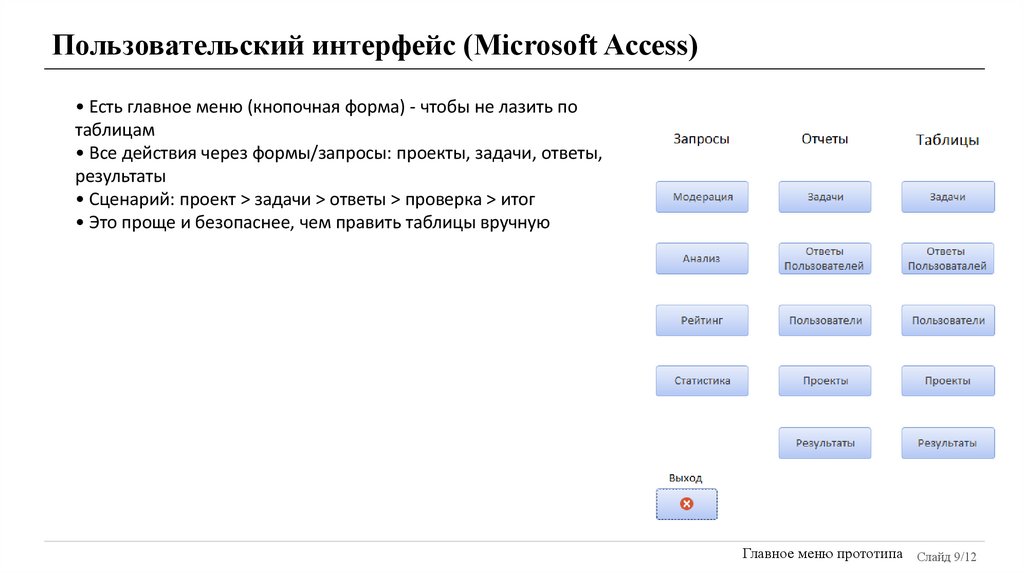The width and height of the screenshot is (1024, 574).
Task: Open the Задачи report under Отчеты
Action: pos(825,197)
